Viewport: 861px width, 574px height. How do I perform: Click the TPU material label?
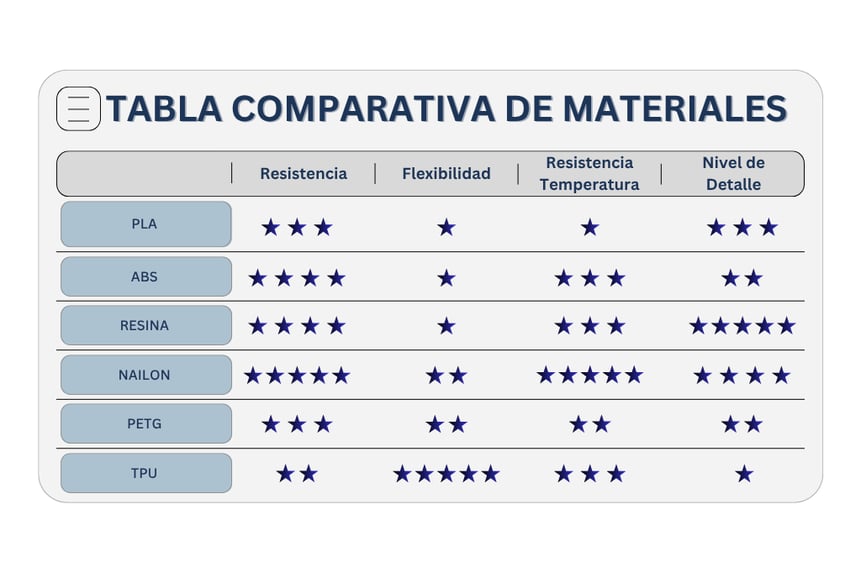(146, 473)
